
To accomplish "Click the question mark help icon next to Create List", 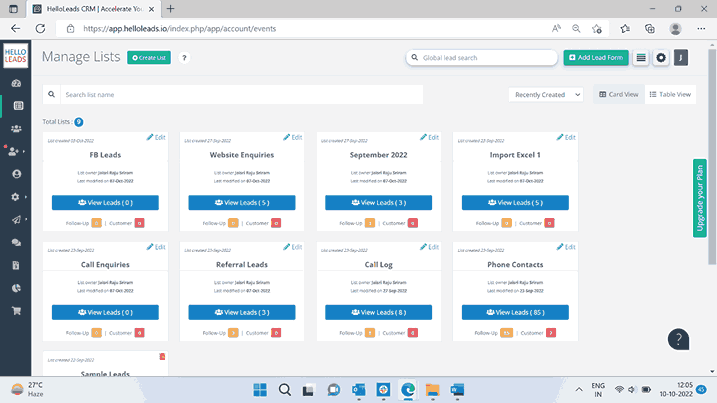I will tap(185, 58).
